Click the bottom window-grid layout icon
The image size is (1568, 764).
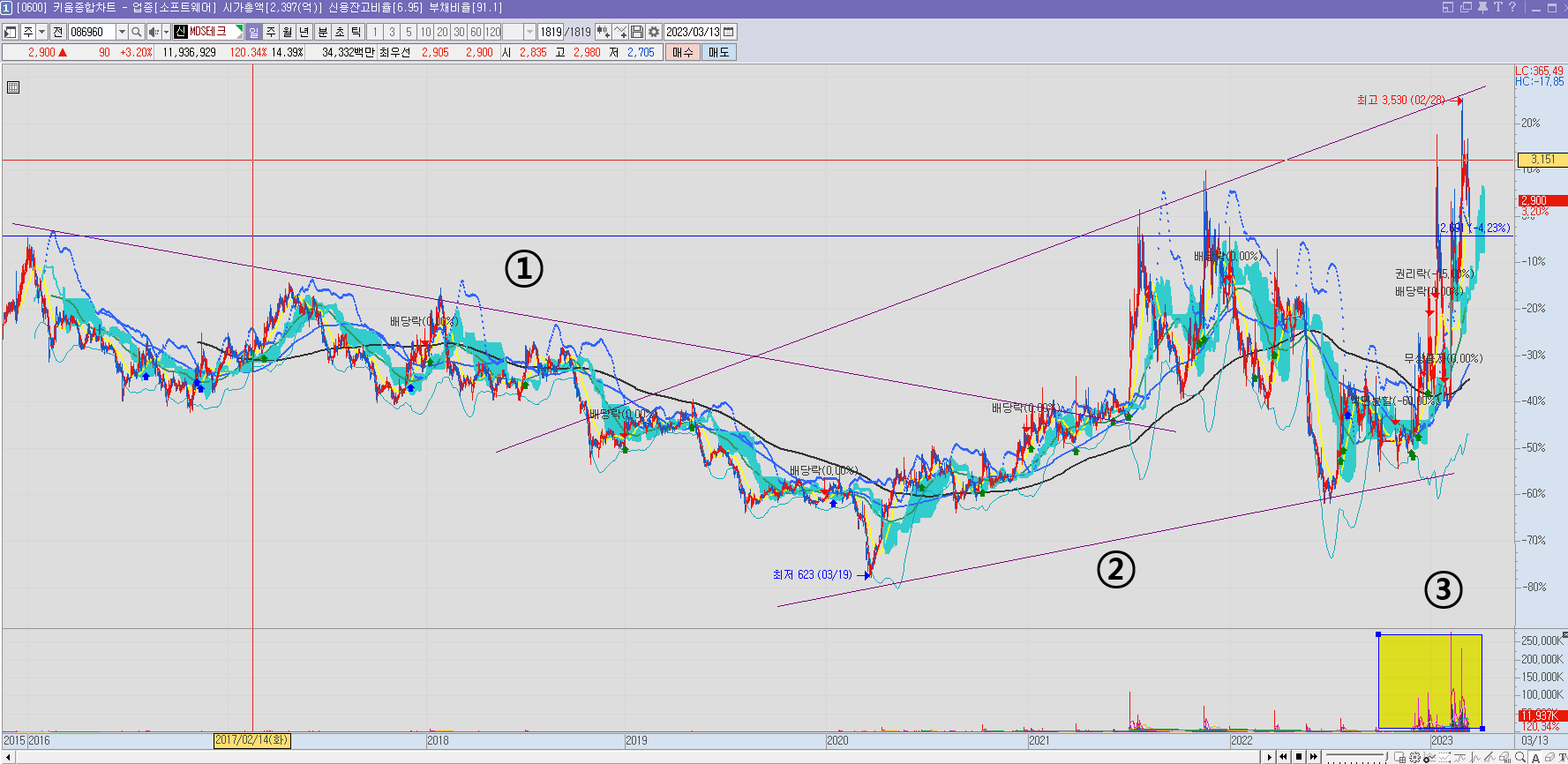pyautogui.click(x=1399, y=757)
